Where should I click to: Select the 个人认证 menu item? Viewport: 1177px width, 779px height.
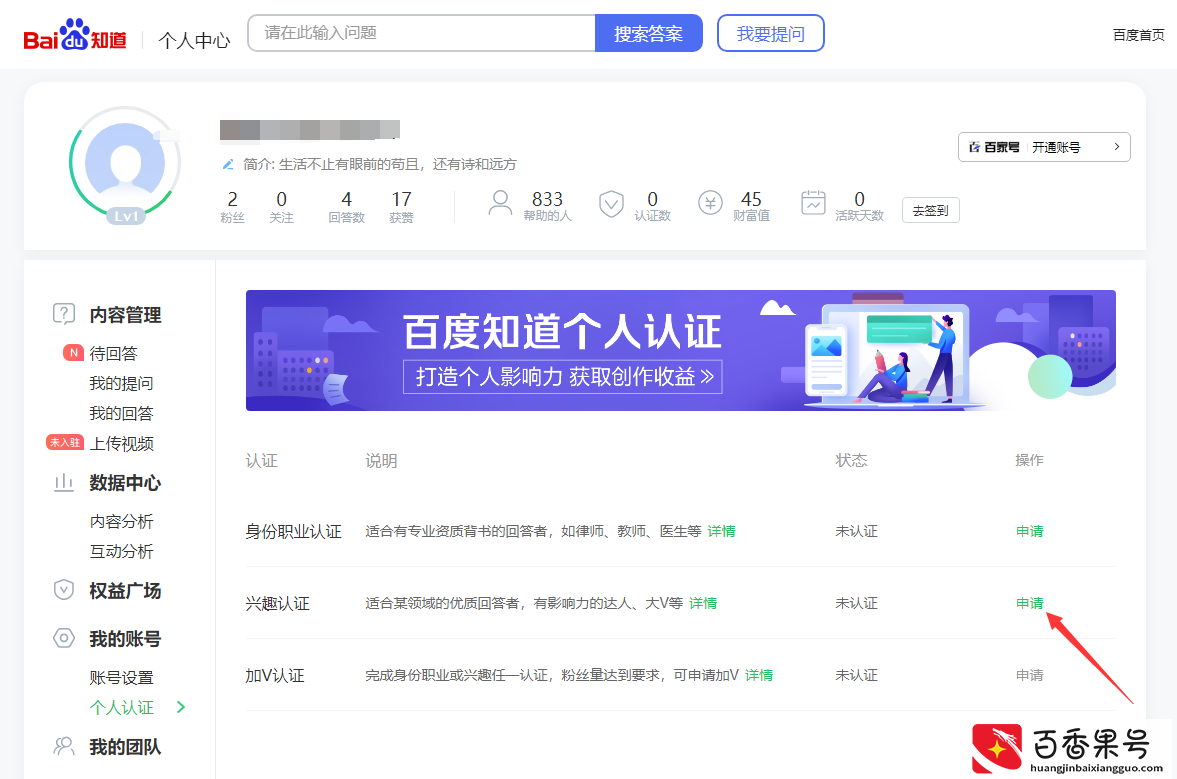pos(122,707)
